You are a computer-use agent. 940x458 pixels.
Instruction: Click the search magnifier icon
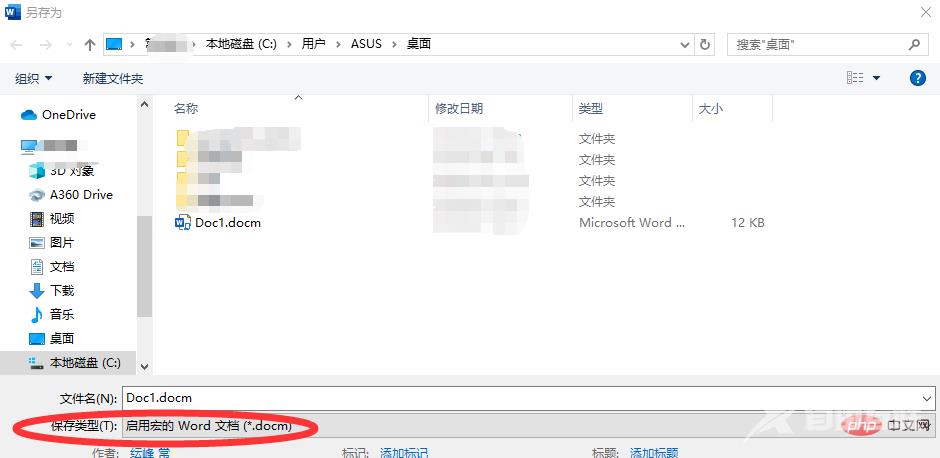914,45
